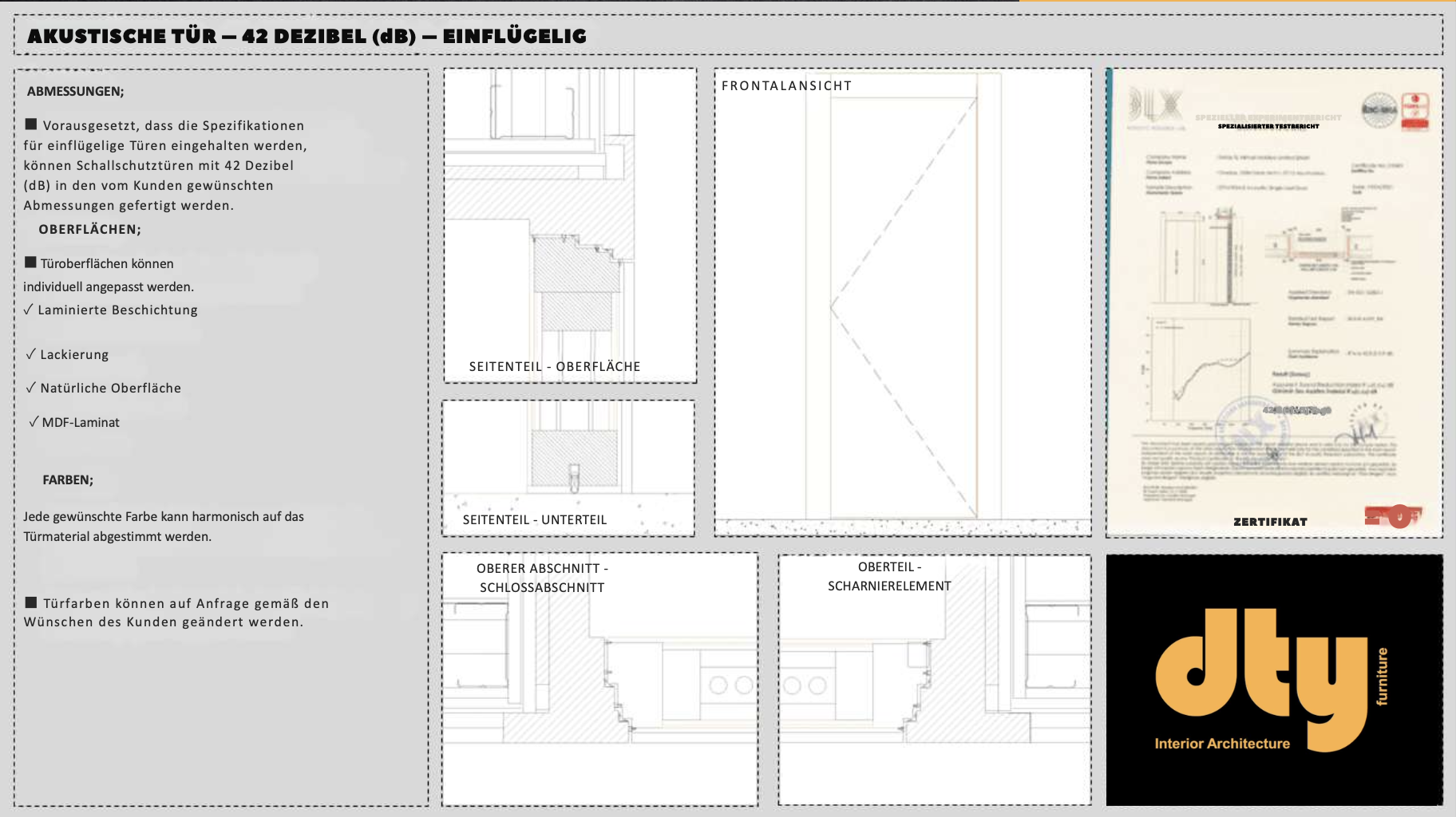Click the title 'AKUSTISCHE TÜR – 42 DEZIBEL (dB) – EINFLÜGELIG'
This screenshot has width=1456, height=817.
pos(307,36)
